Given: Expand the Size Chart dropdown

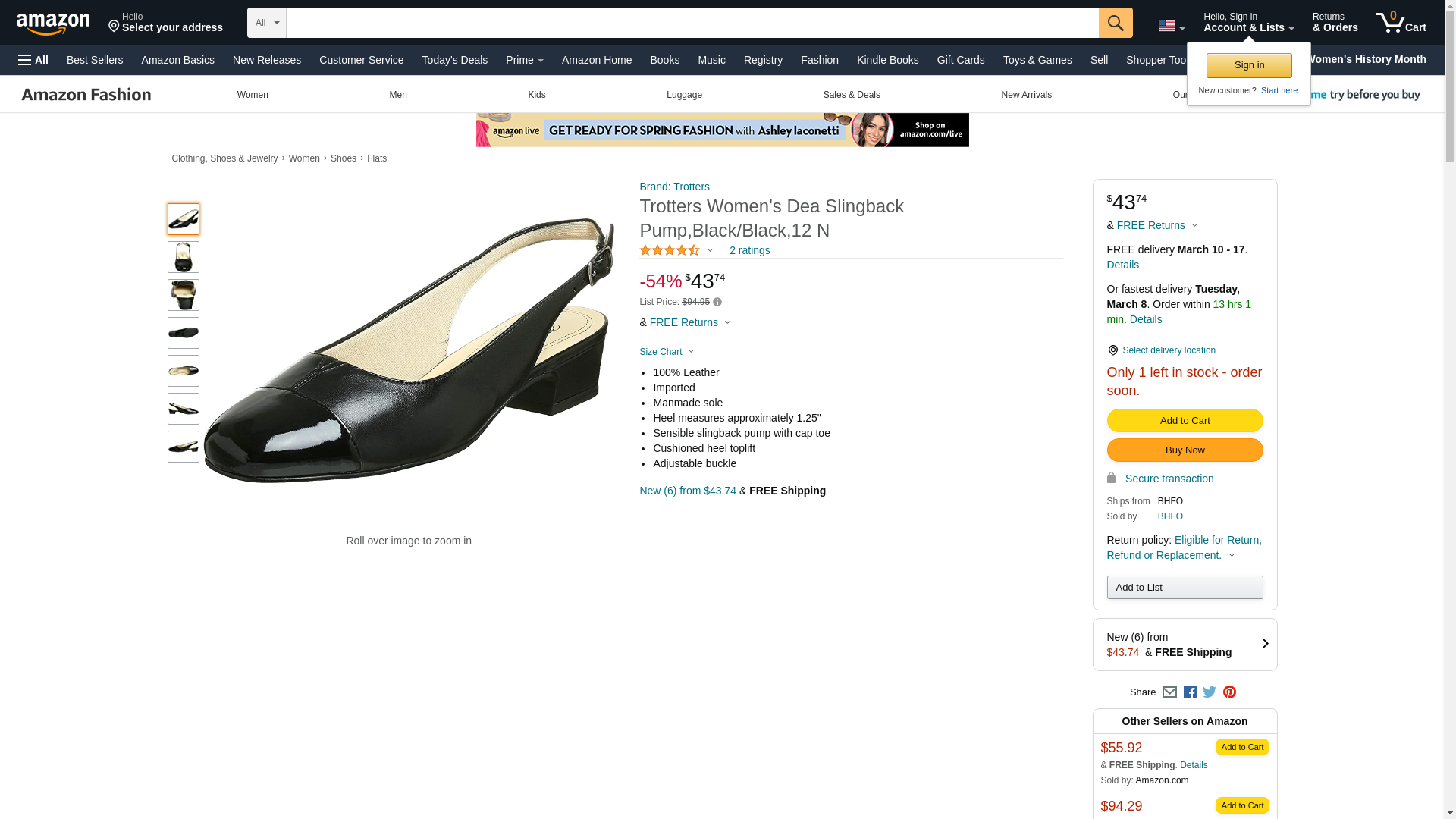Looking at the screenshot, I should [667, 352].
